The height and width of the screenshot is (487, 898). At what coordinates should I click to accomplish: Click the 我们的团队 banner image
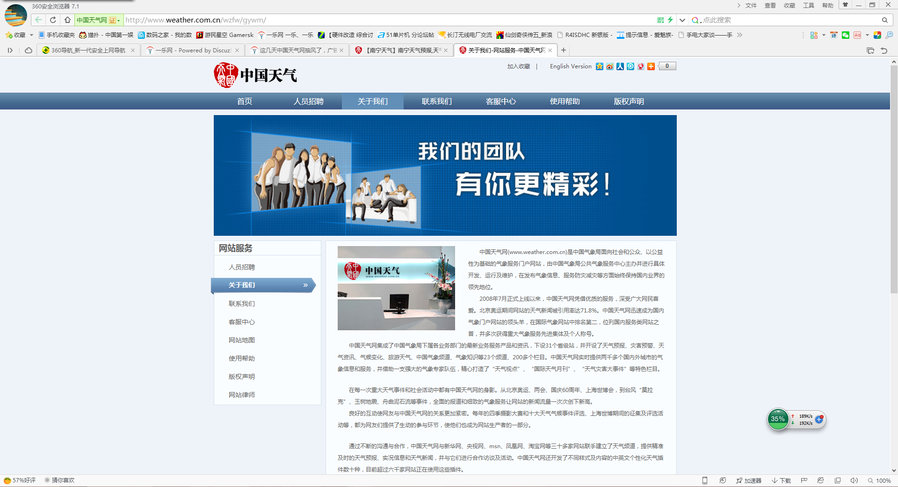(445, 175)
